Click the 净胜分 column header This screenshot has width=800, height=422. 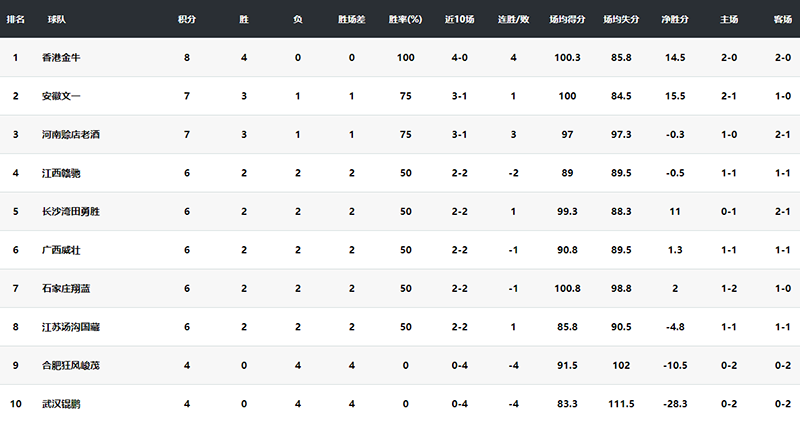675,19
